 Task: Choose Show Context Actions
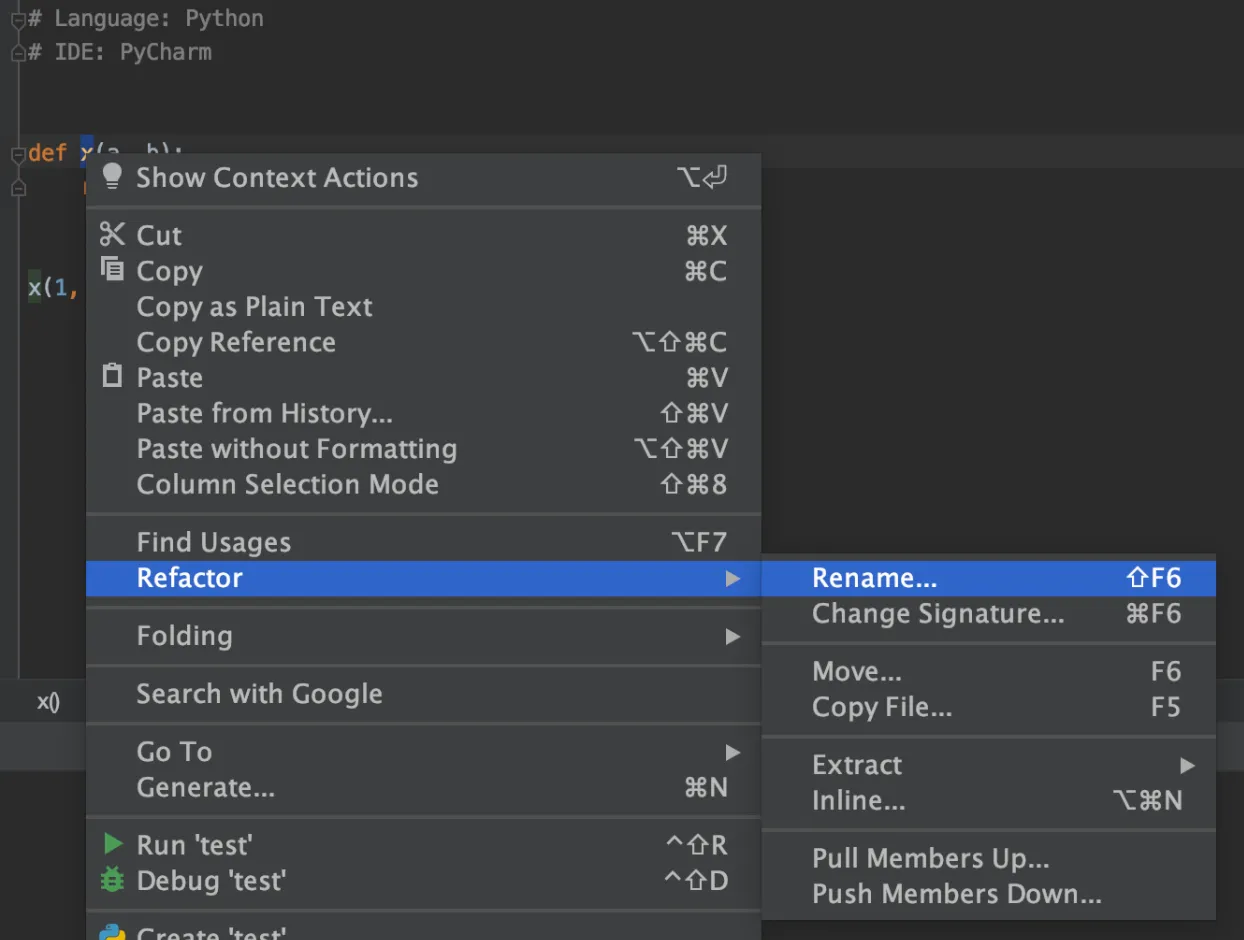[424, 177]
